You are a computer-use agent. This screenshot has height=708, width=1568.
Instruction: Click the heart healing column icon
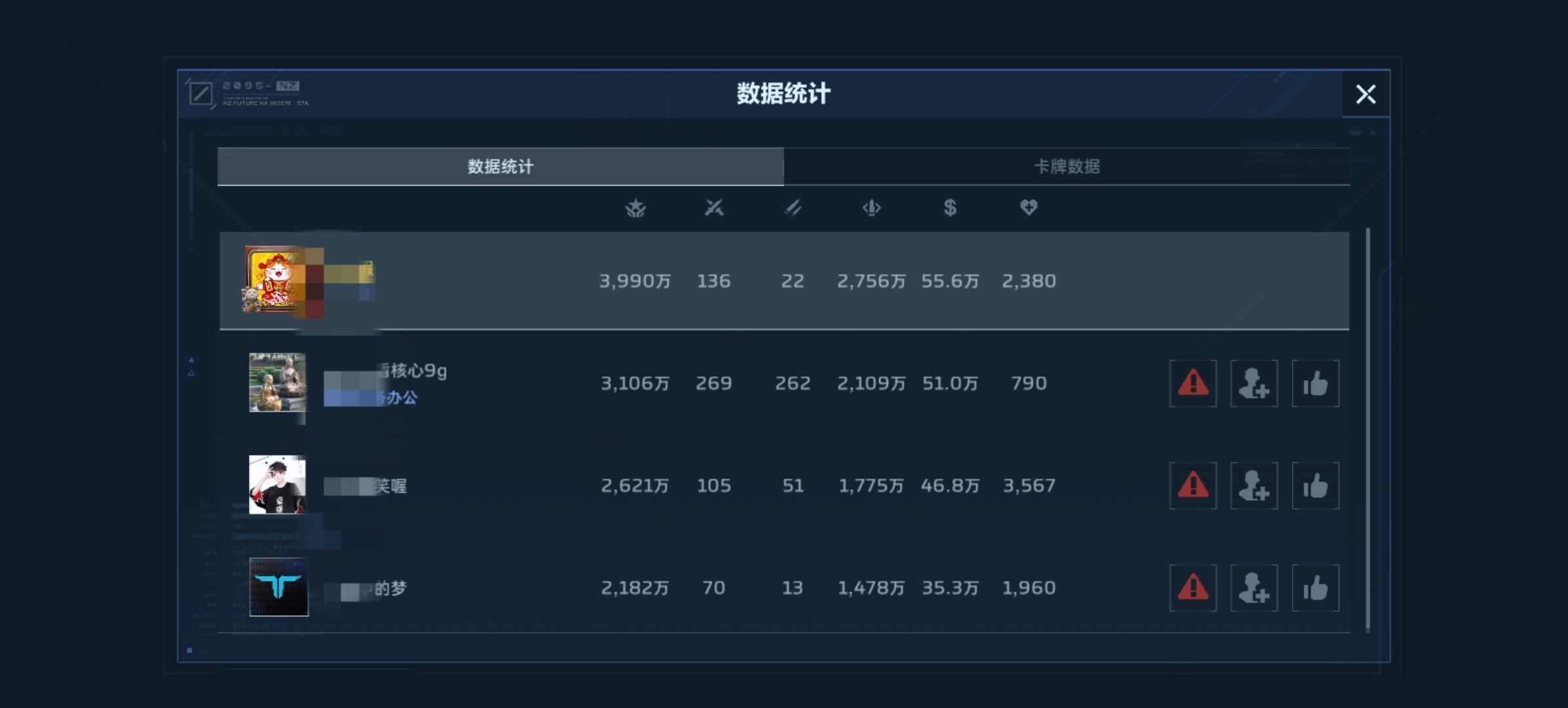[x=1029, y=208]
